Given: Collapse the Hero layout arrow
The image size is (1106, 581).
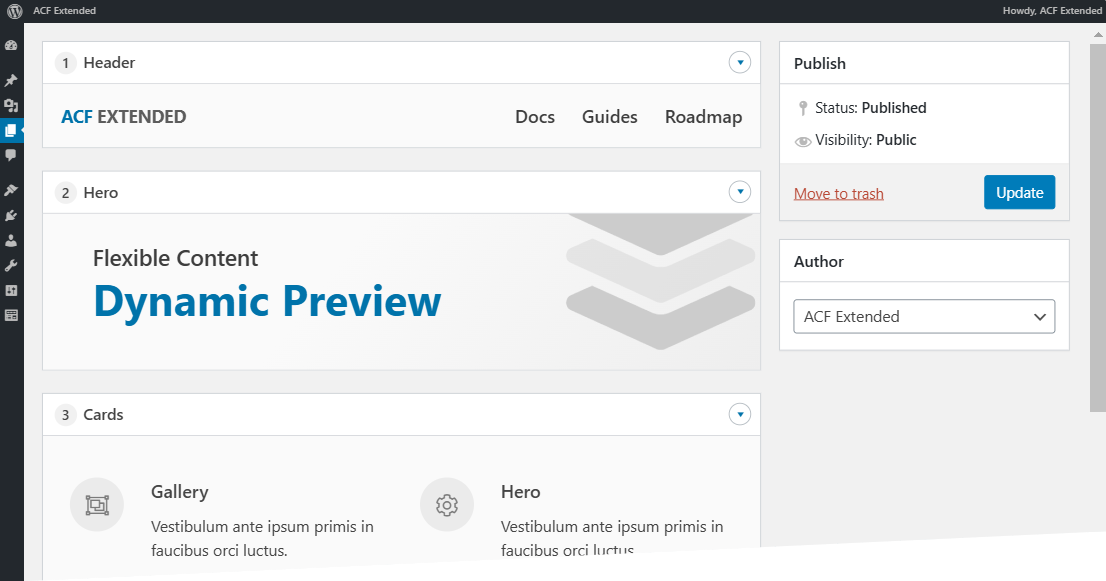Looking at the screenshot, I should (x=740, y=192).
